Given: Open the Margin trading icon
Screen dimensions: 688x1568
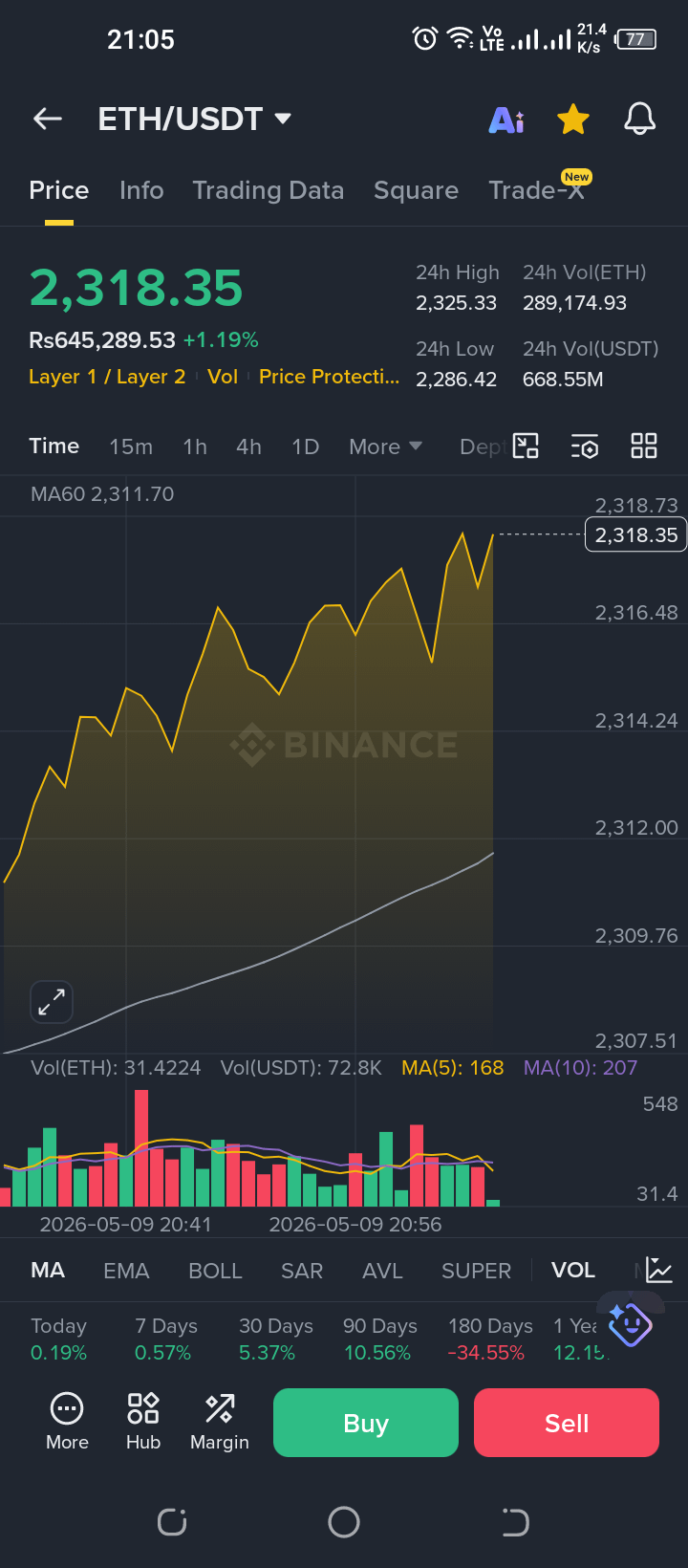Looking at the screenshot, I should click(220, 1422).
